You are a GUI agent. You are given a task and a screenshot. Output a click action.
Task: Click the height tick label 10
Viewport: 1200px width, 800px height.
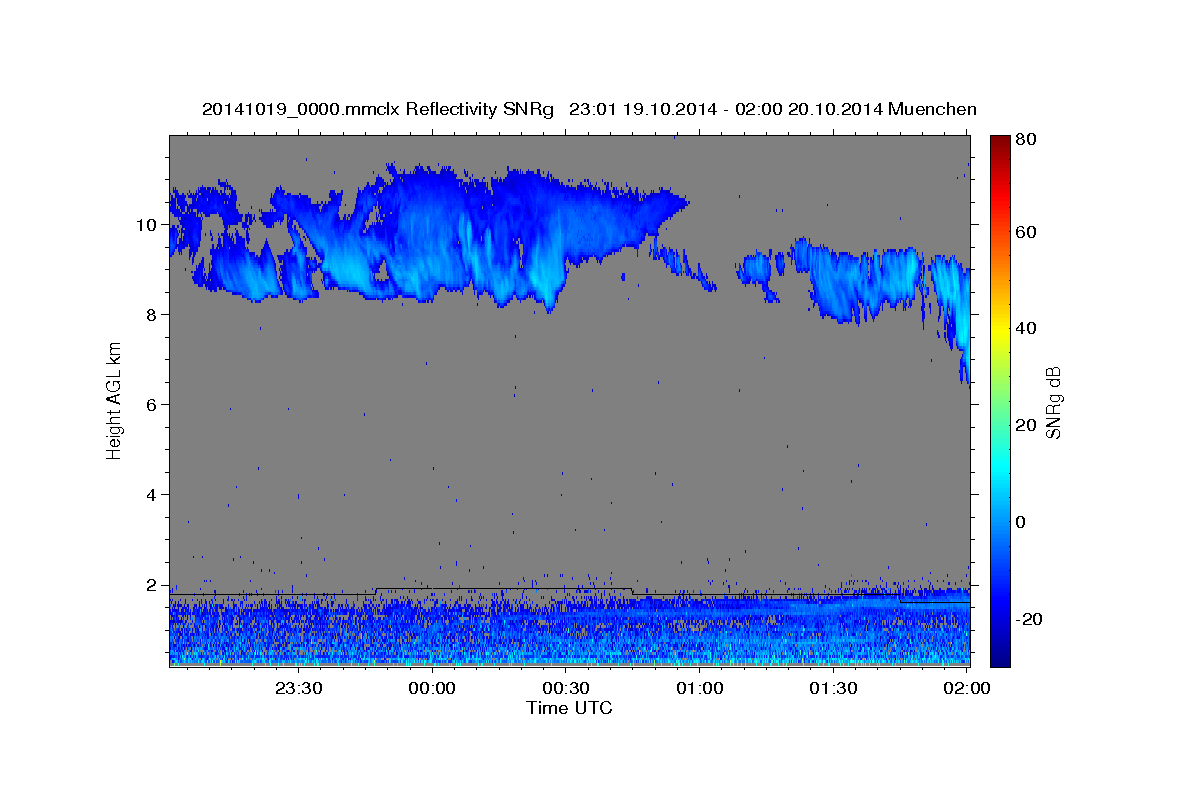tap(149, 225)
